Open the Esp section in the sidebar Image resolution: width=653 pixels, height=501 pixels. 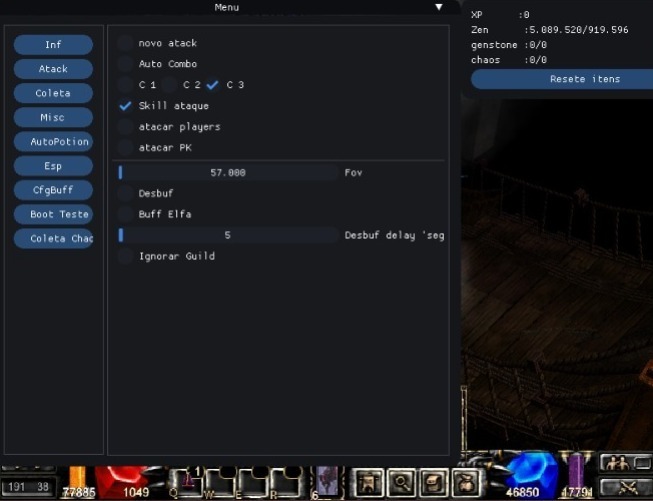coord(54,166)
